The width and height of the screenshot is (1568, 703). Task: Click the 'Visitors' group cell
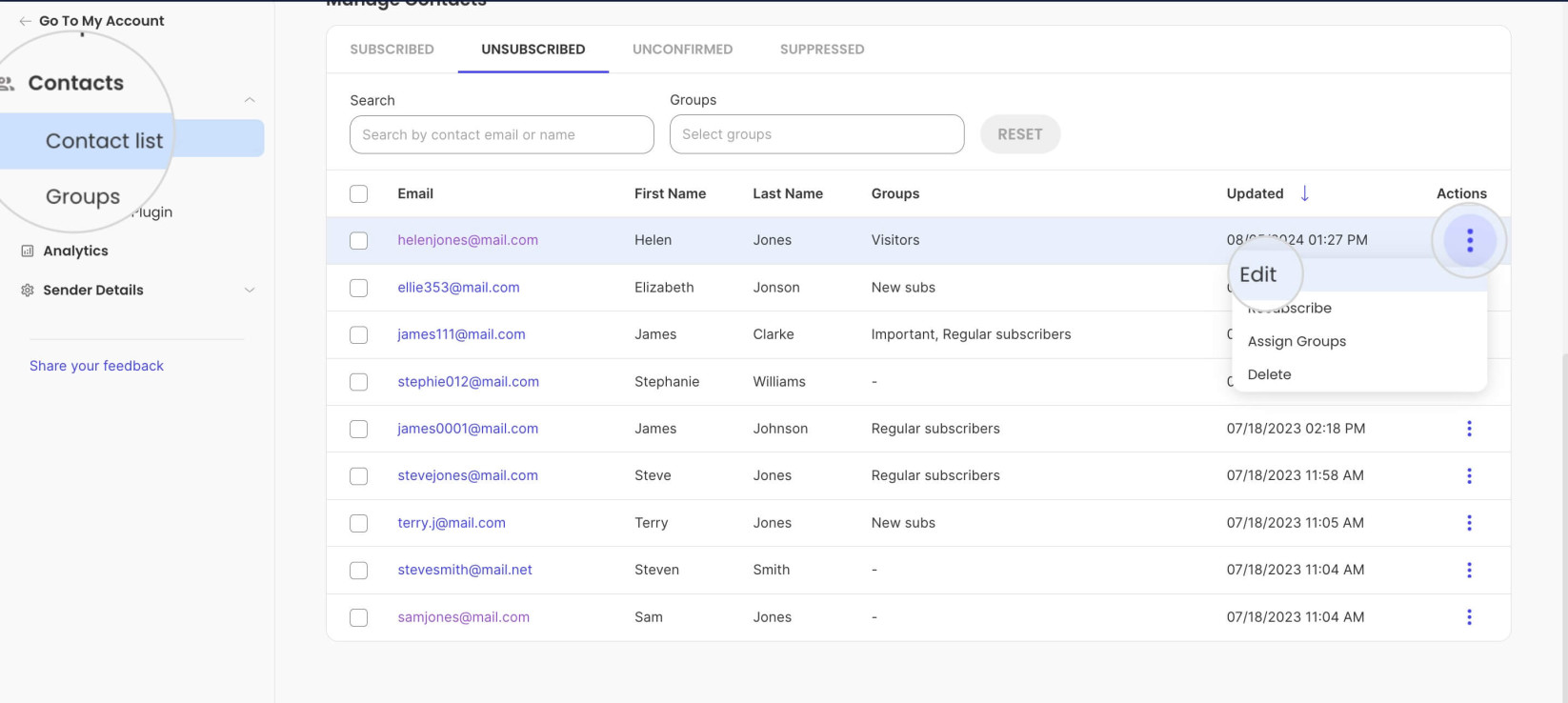[895, 240]
